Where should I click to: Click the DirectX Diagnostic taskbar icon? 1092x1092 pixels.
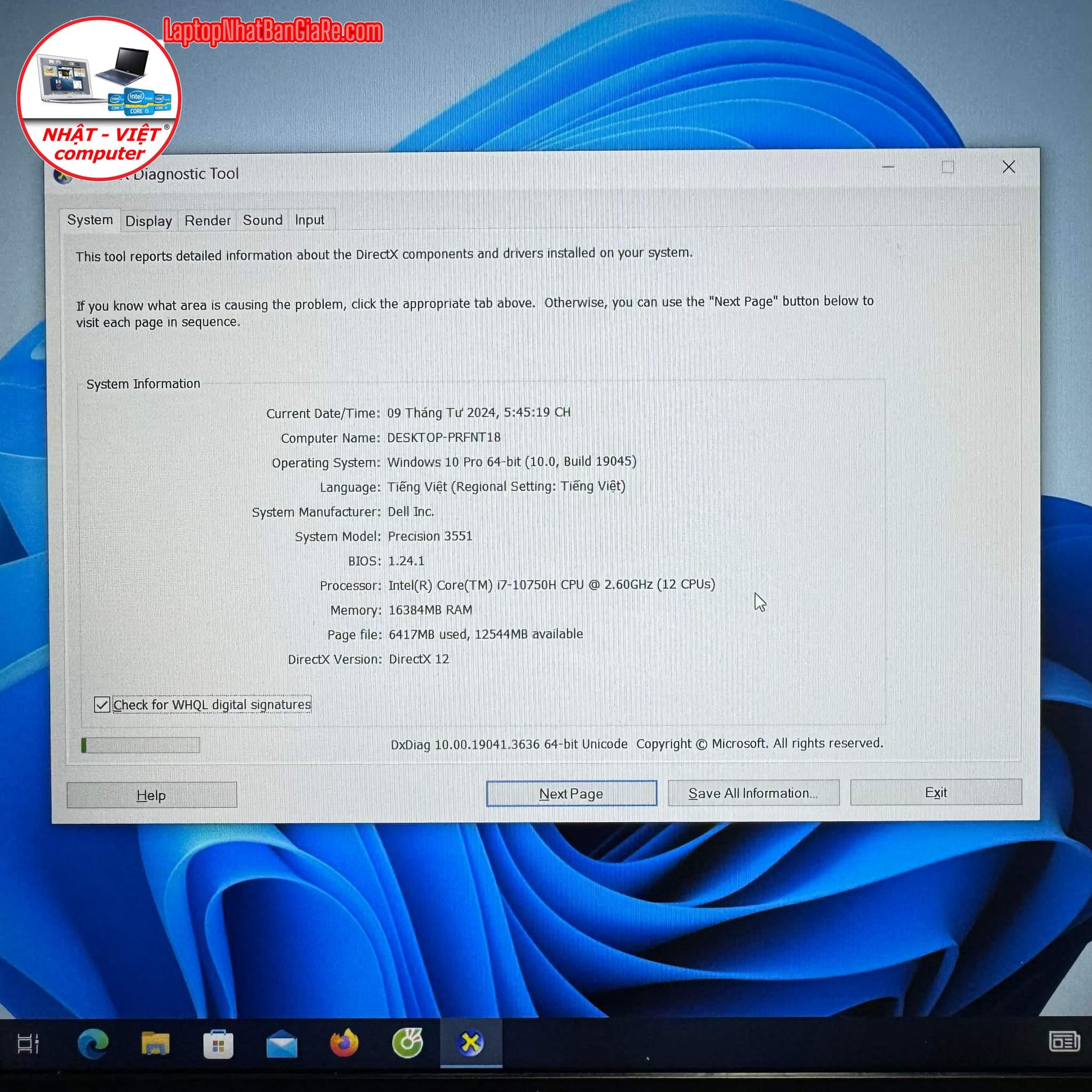(470, 1043)
